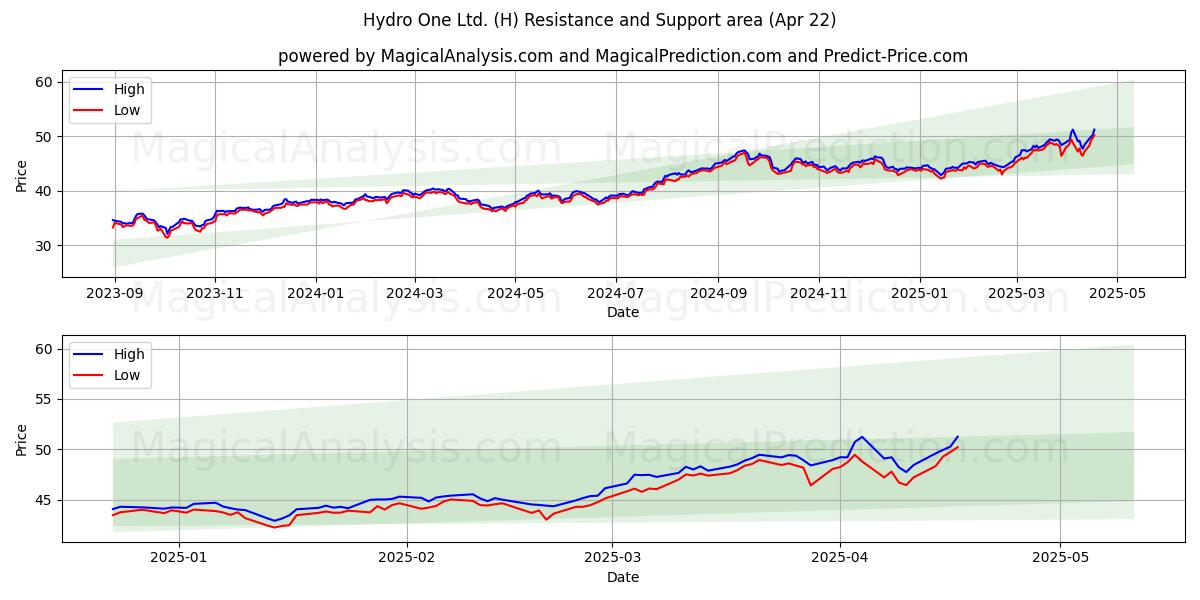Viewport: 1200px width, 600px height.
Task: Click the '2024-07' x-axis label
Action: click(615, 294)
